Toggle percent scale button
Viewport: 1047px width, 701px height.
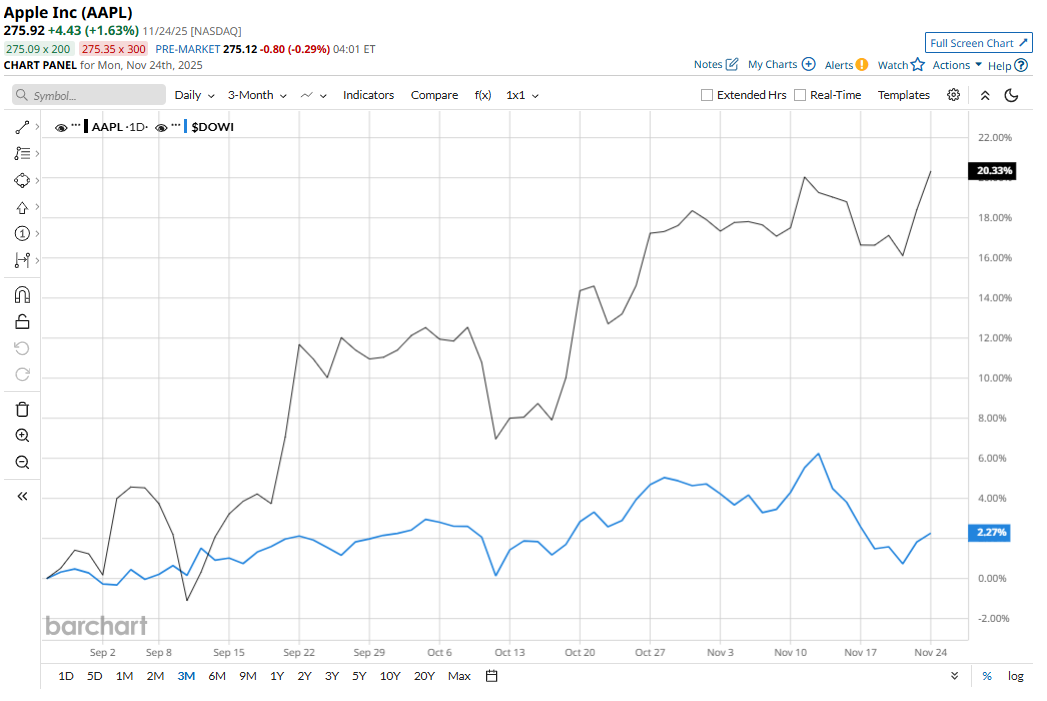(x=987, y=676)
